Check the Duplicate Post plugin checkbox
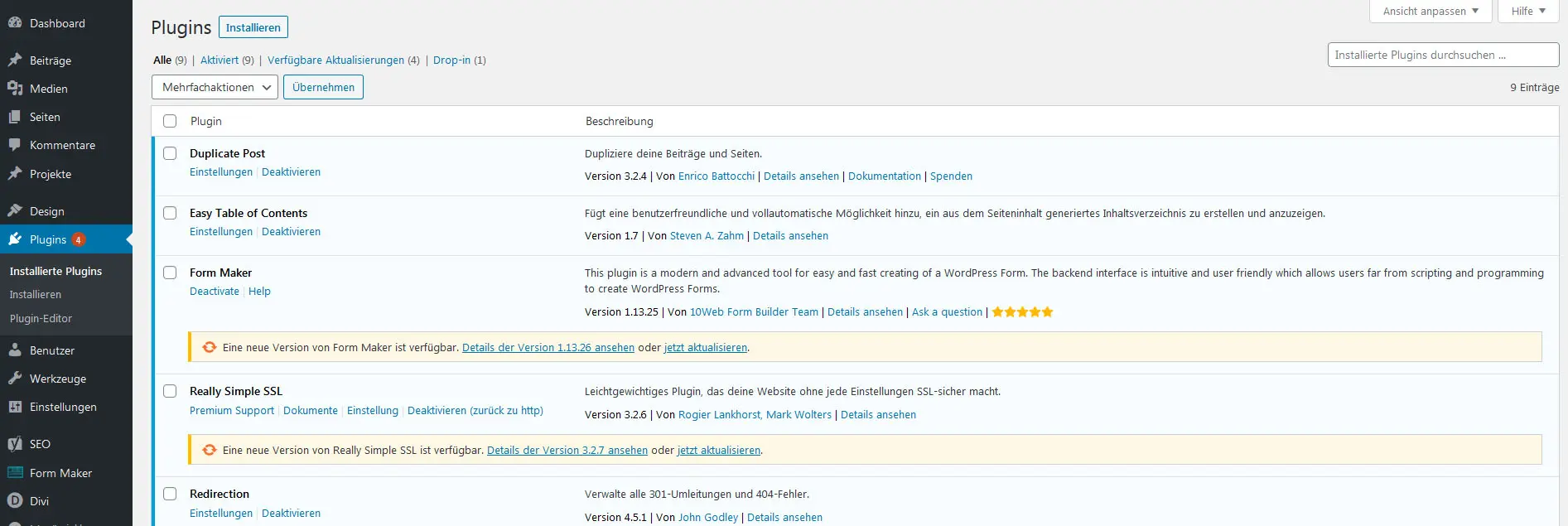 [x=170, y=153]
